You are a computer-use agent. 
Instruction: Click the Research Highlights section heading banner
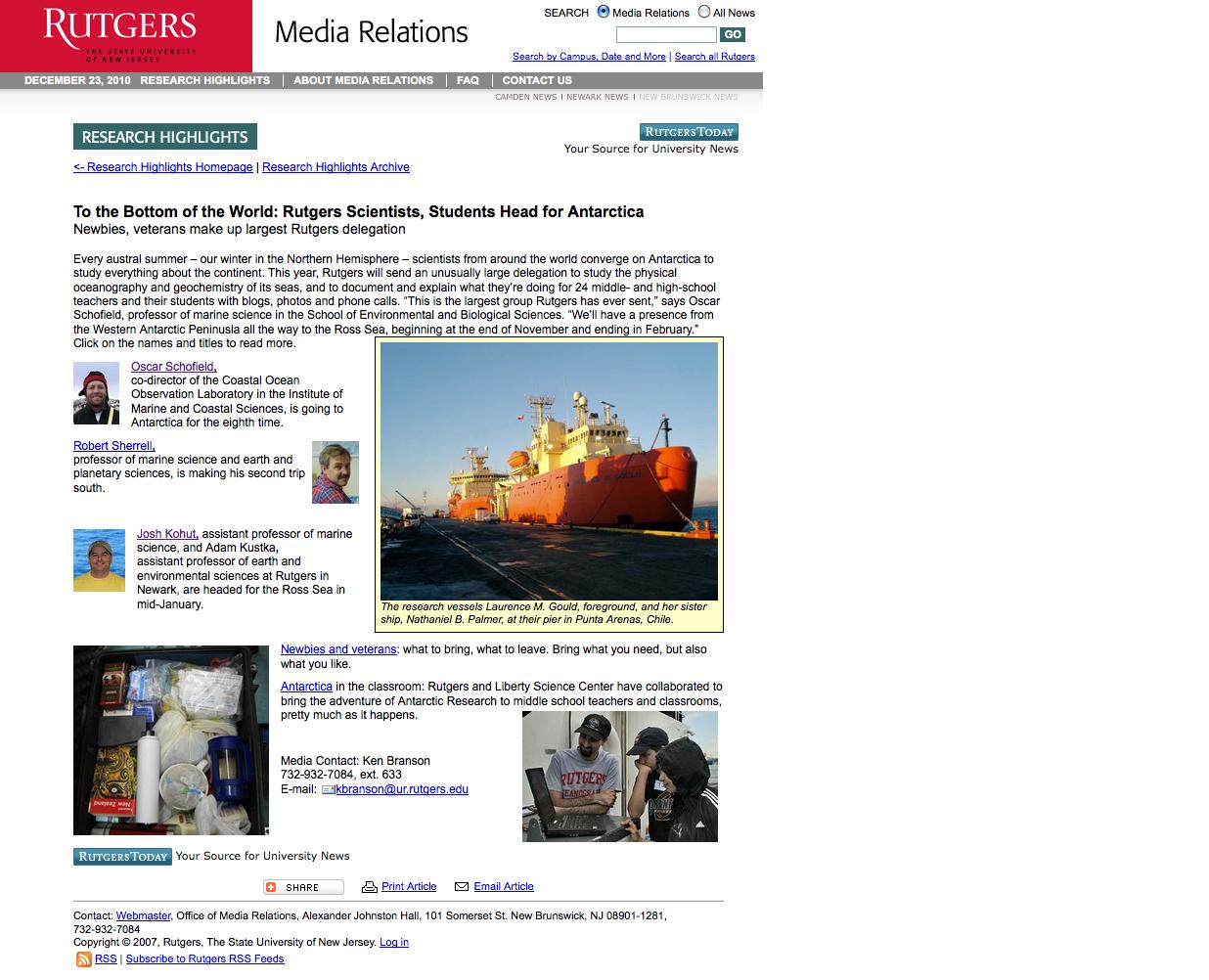pyautogui.click(x=165, y=137)
